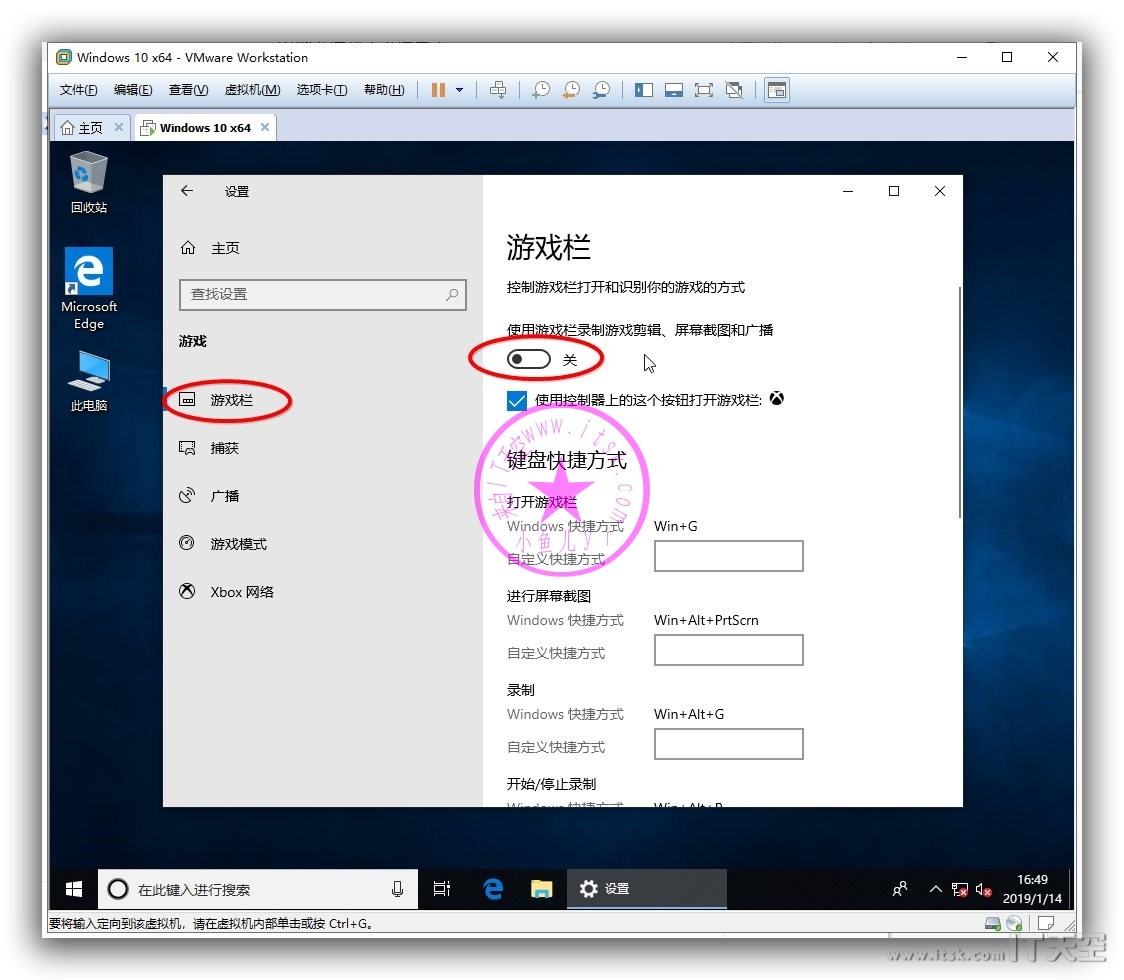Open Task View on the taskbar
The width and height of the screenshot is (1124, 980).
(442, 890)
